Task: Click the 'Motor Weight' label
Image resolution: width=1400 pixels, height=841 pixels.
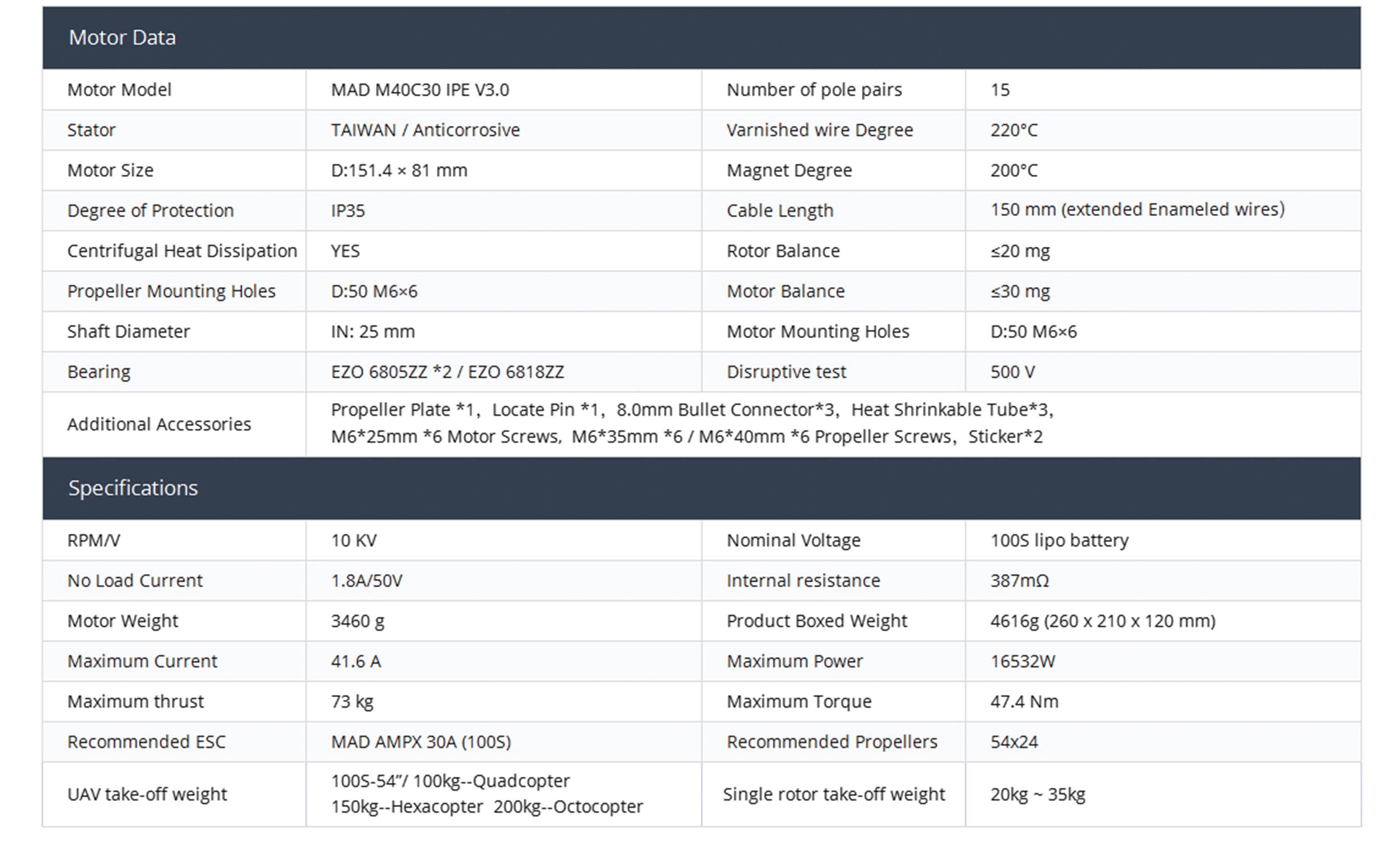Action: pyautogui.click(x=123, y=620)
